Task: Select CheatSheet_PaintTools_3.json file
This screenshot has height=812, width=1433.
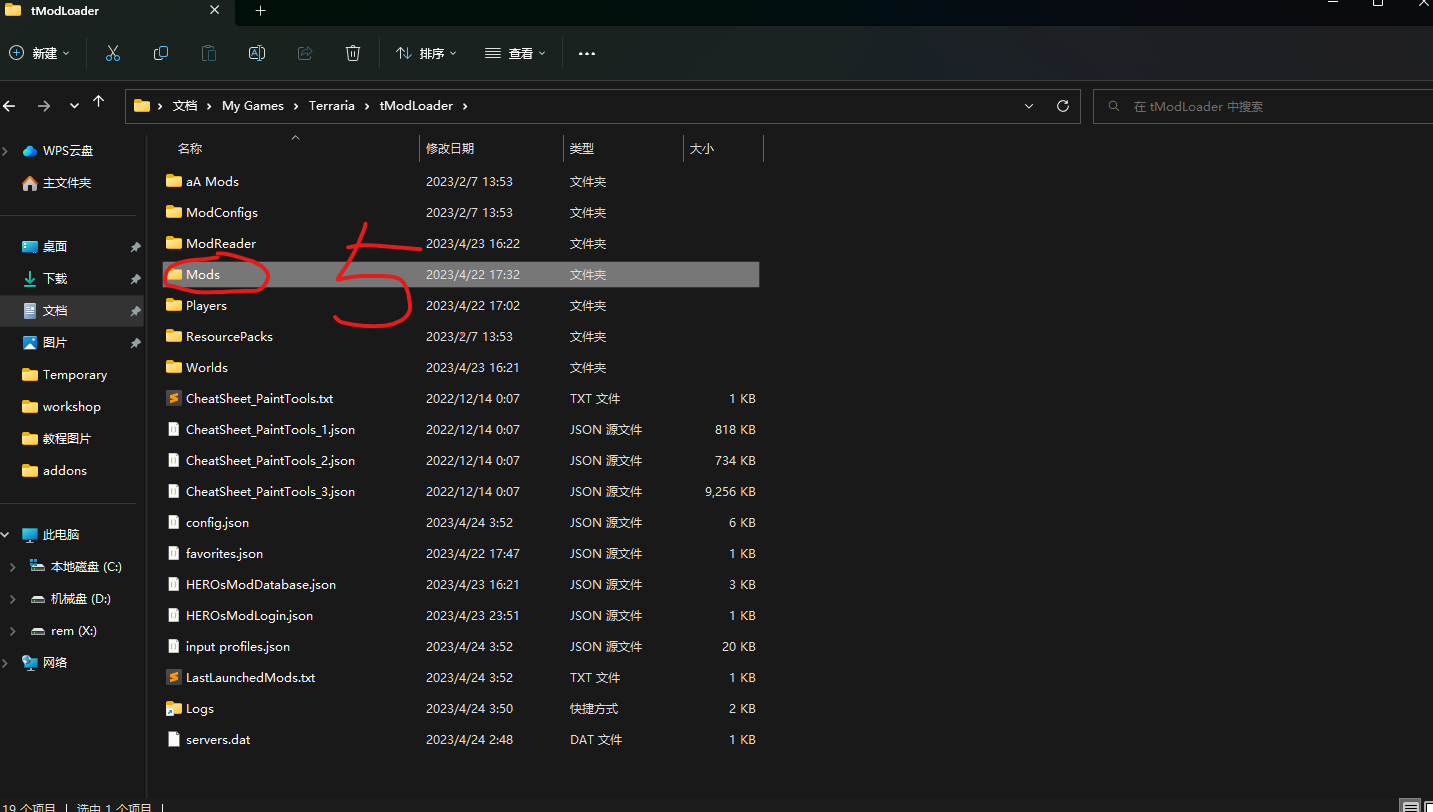Action: (x=461, y=491)
